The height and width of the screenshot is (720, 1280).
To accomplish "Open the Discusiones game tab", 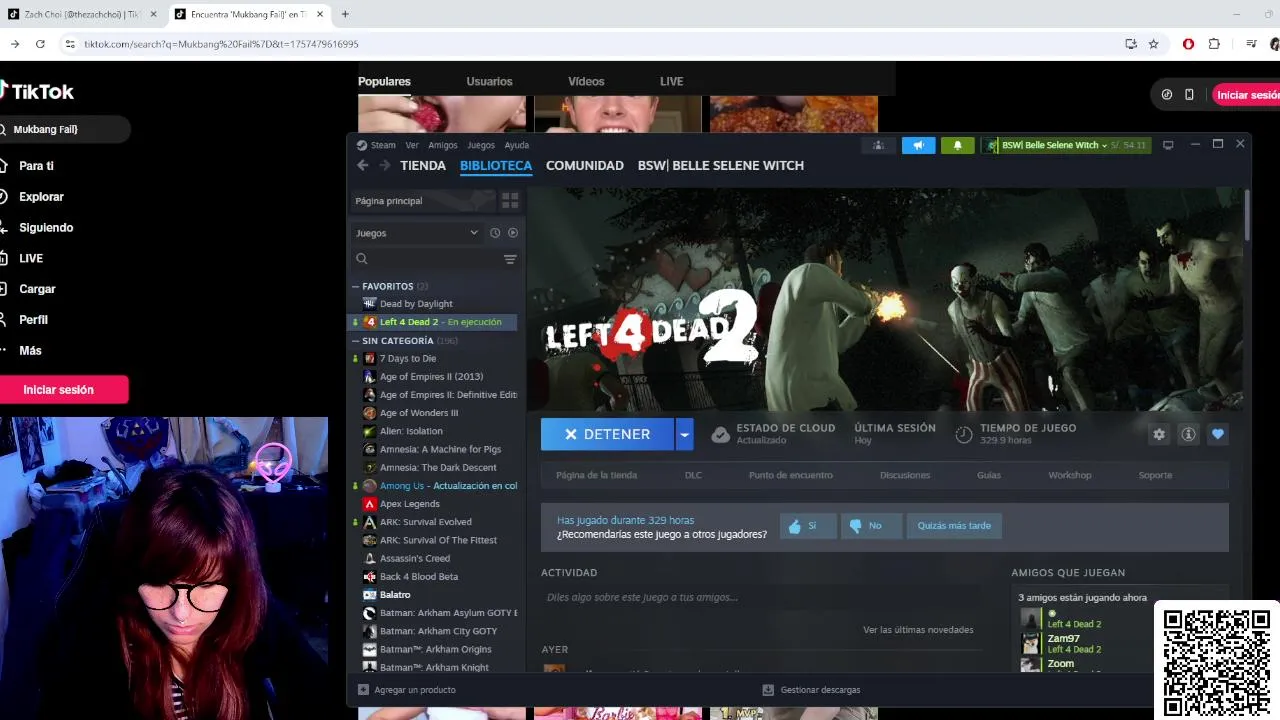I will 905,475.
